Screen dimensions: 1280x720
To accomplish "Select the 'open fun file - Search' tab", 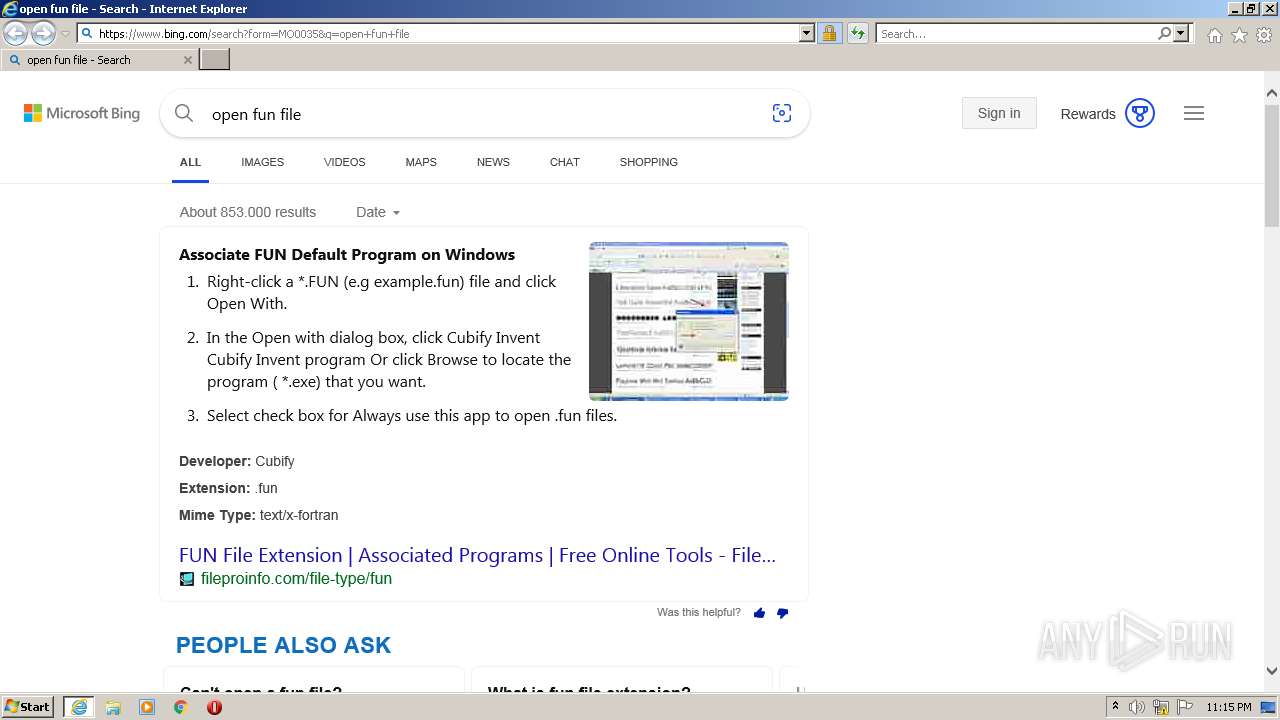I will point(99,60).
